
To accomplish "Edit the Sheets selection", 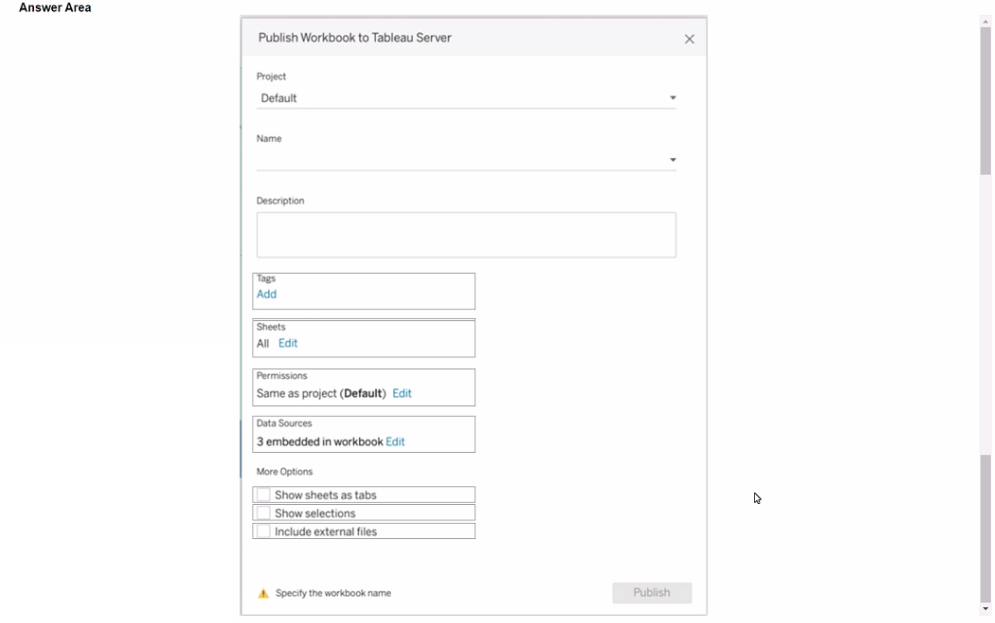I will [x=287, y=343].
